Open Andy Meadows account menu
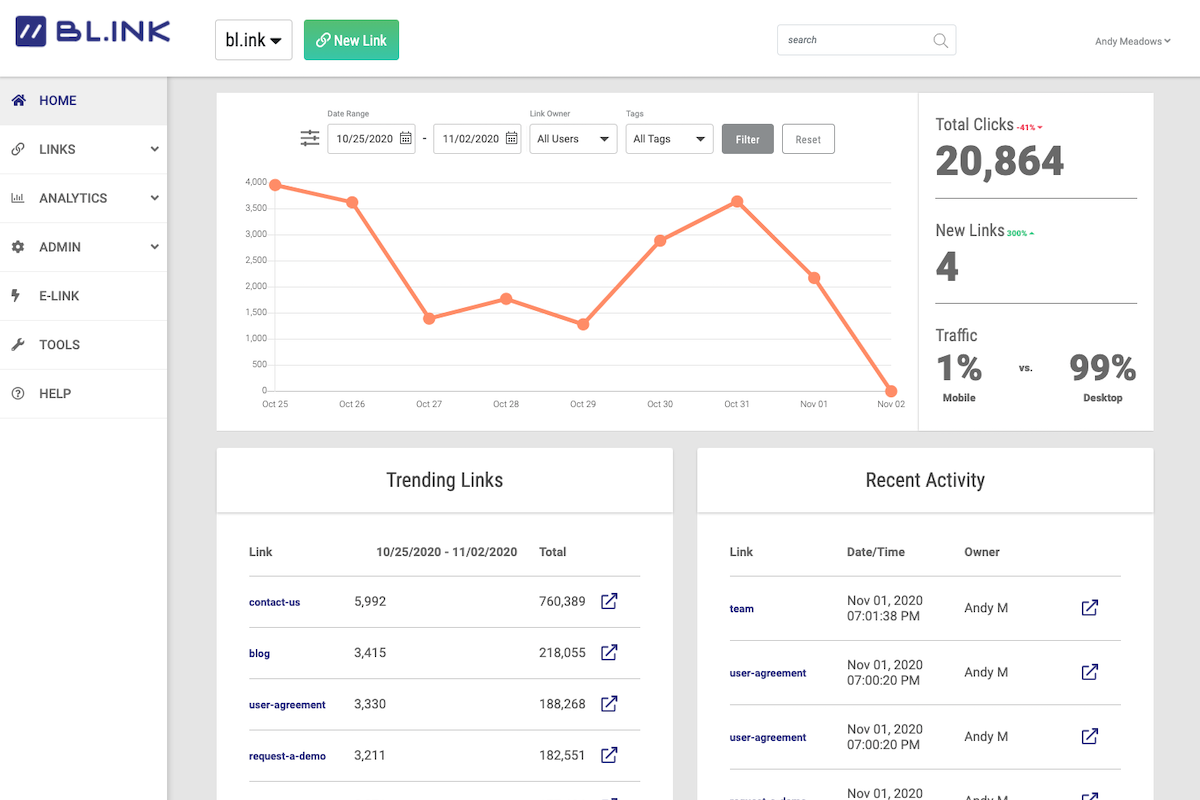The width and height of the screenshot is (1200, 800). tap(1132, 41)
